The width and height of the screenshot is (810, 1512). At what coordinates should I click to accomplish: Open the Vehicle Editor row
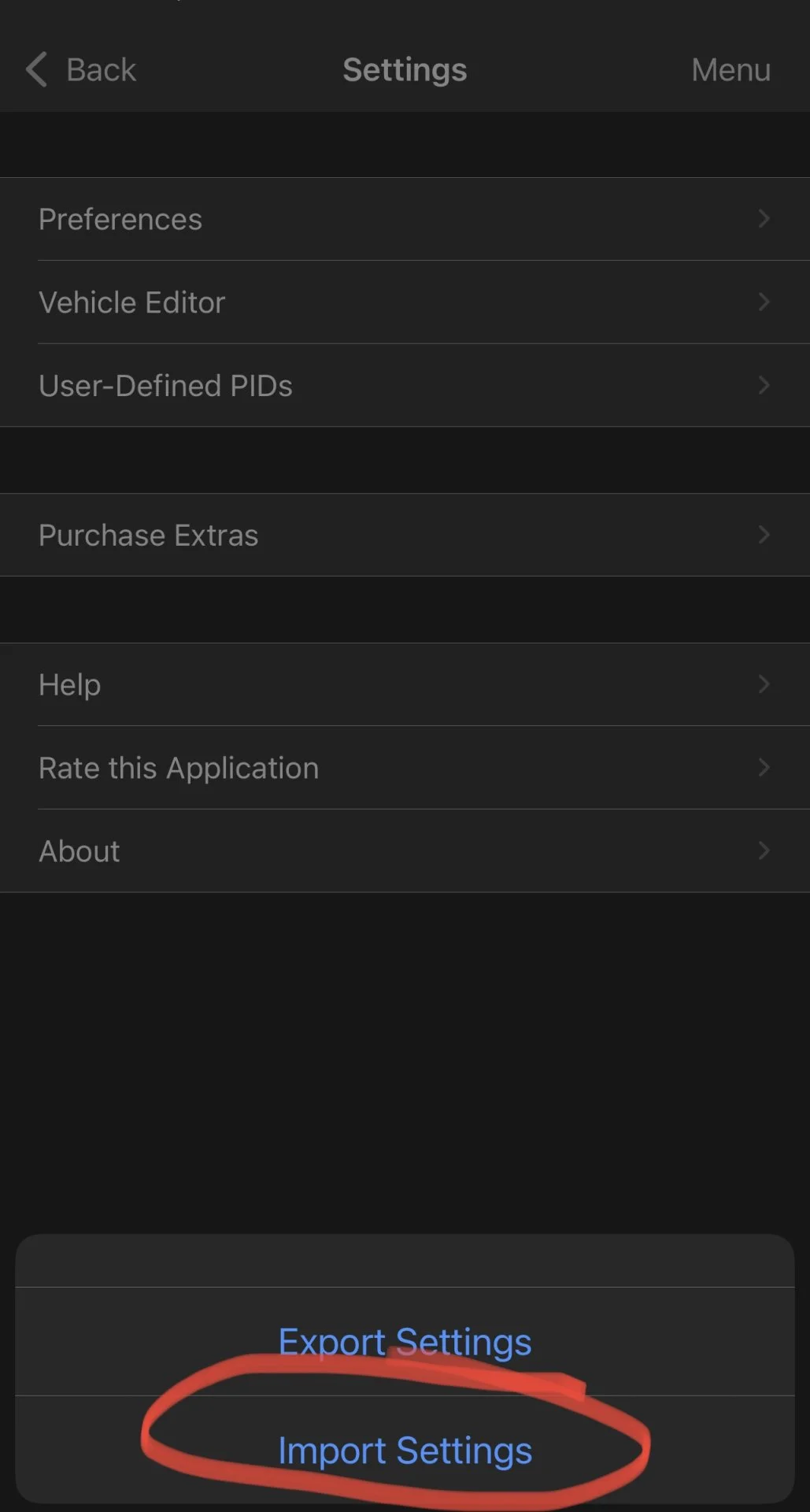click(132, 302)
